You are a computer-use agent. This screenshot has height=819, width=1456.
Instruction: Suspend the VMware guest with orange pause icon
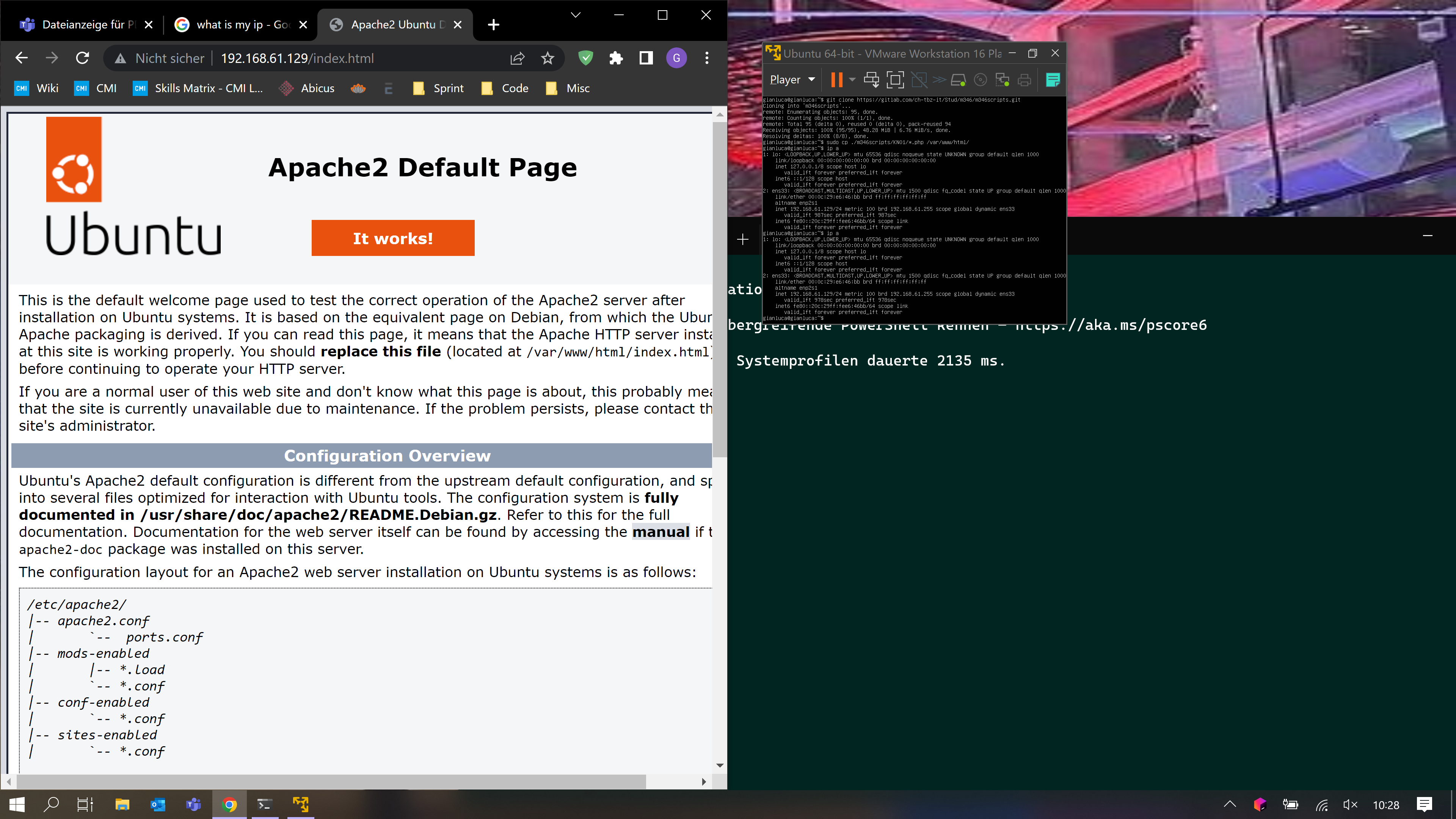coord(836,80)
